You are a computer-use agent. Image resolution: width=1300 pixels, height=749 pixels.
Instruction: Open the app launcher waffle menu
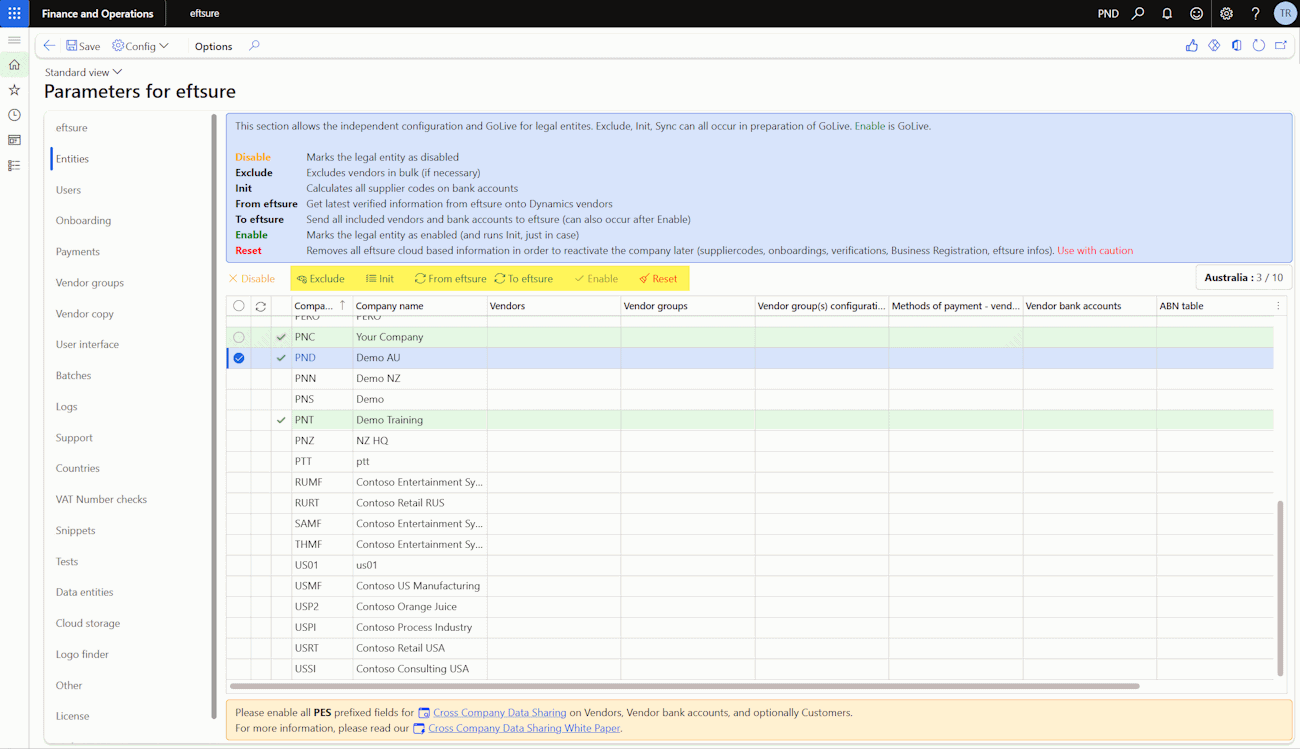pyautogui.click(x=14, y=14)
